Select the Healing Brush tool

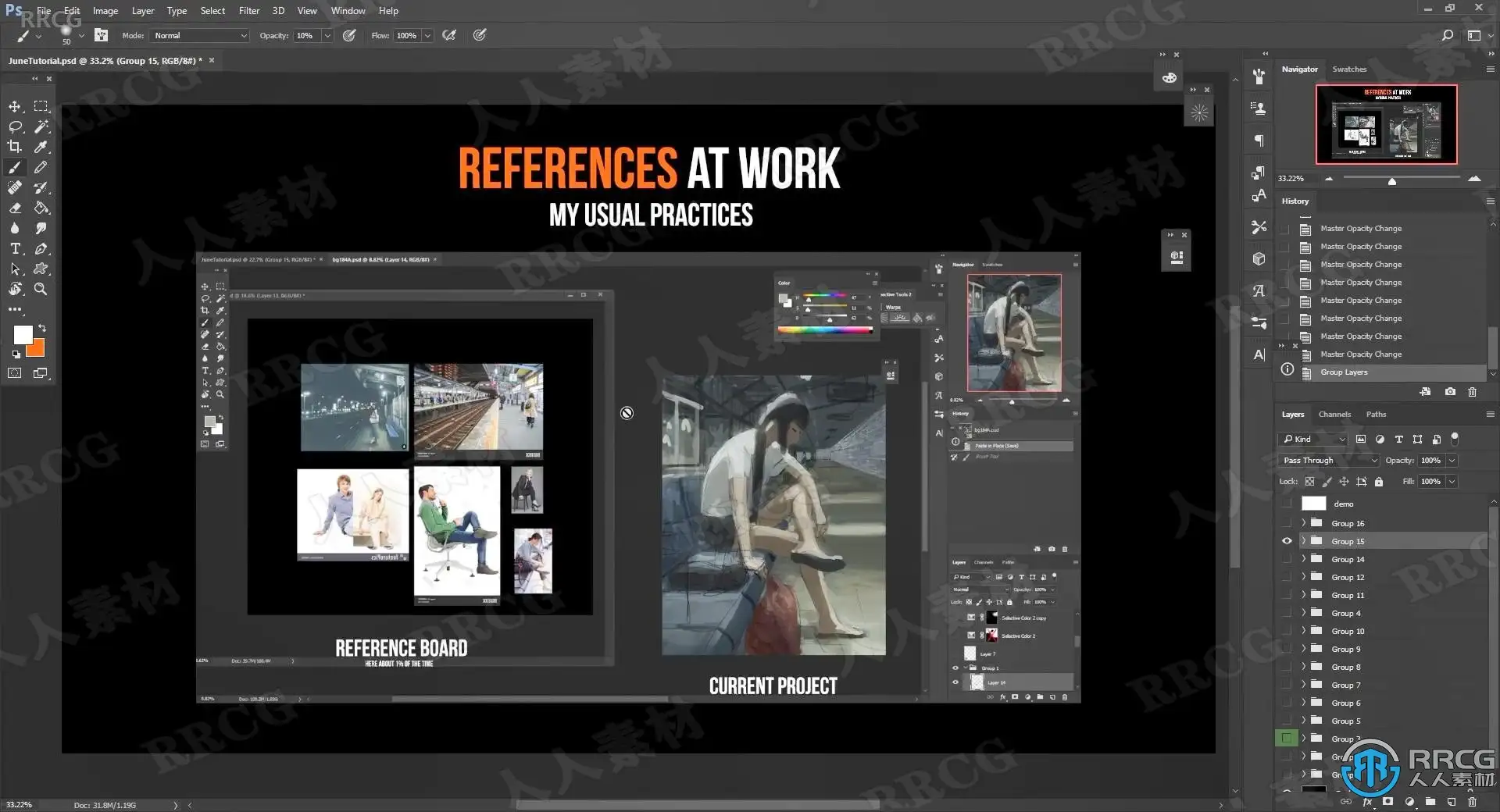(15, 187)
